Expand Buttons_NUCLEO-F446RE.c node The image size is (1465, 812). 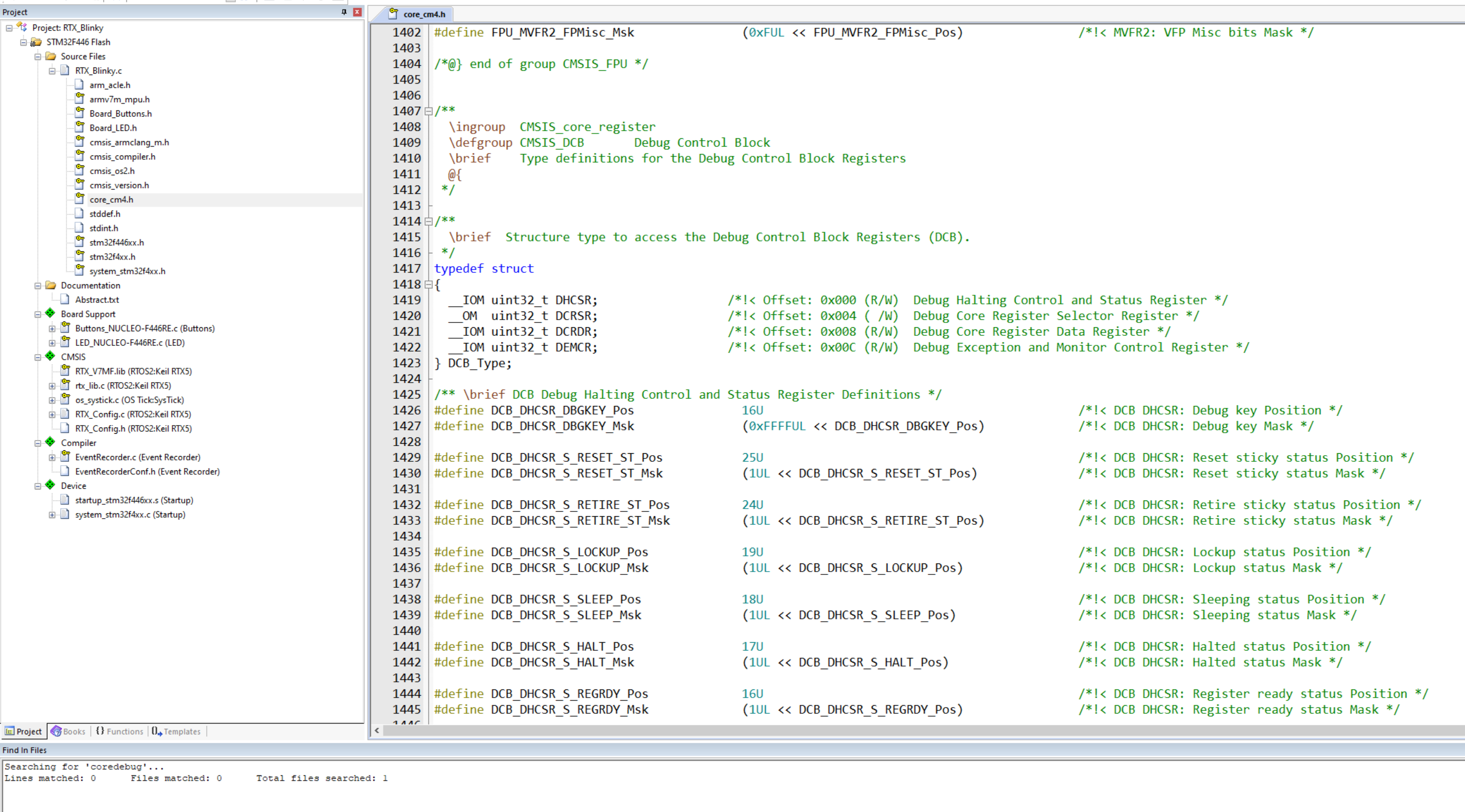[x=52, y=329]
